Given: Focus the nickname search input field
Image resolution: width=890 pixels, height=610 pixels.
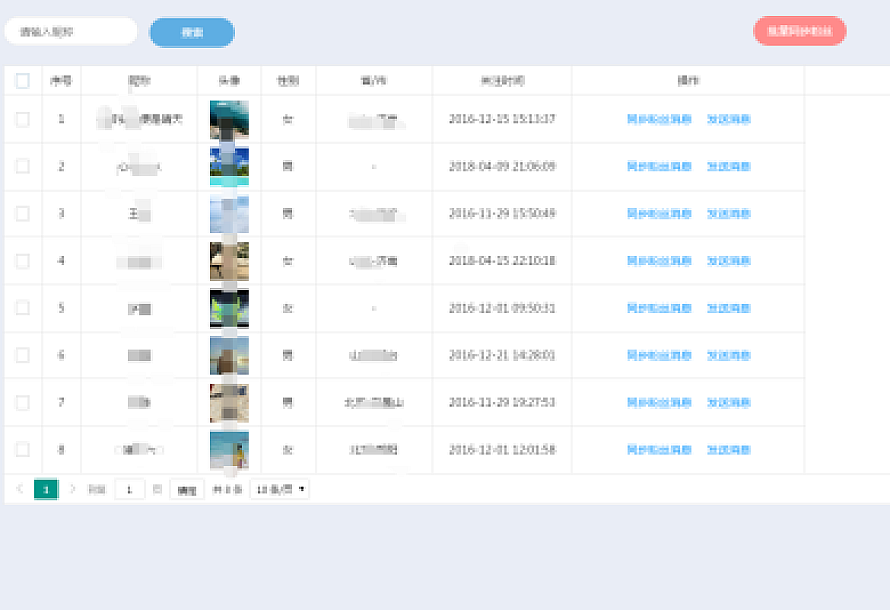Looking at the screenshot, I should 71,32.
